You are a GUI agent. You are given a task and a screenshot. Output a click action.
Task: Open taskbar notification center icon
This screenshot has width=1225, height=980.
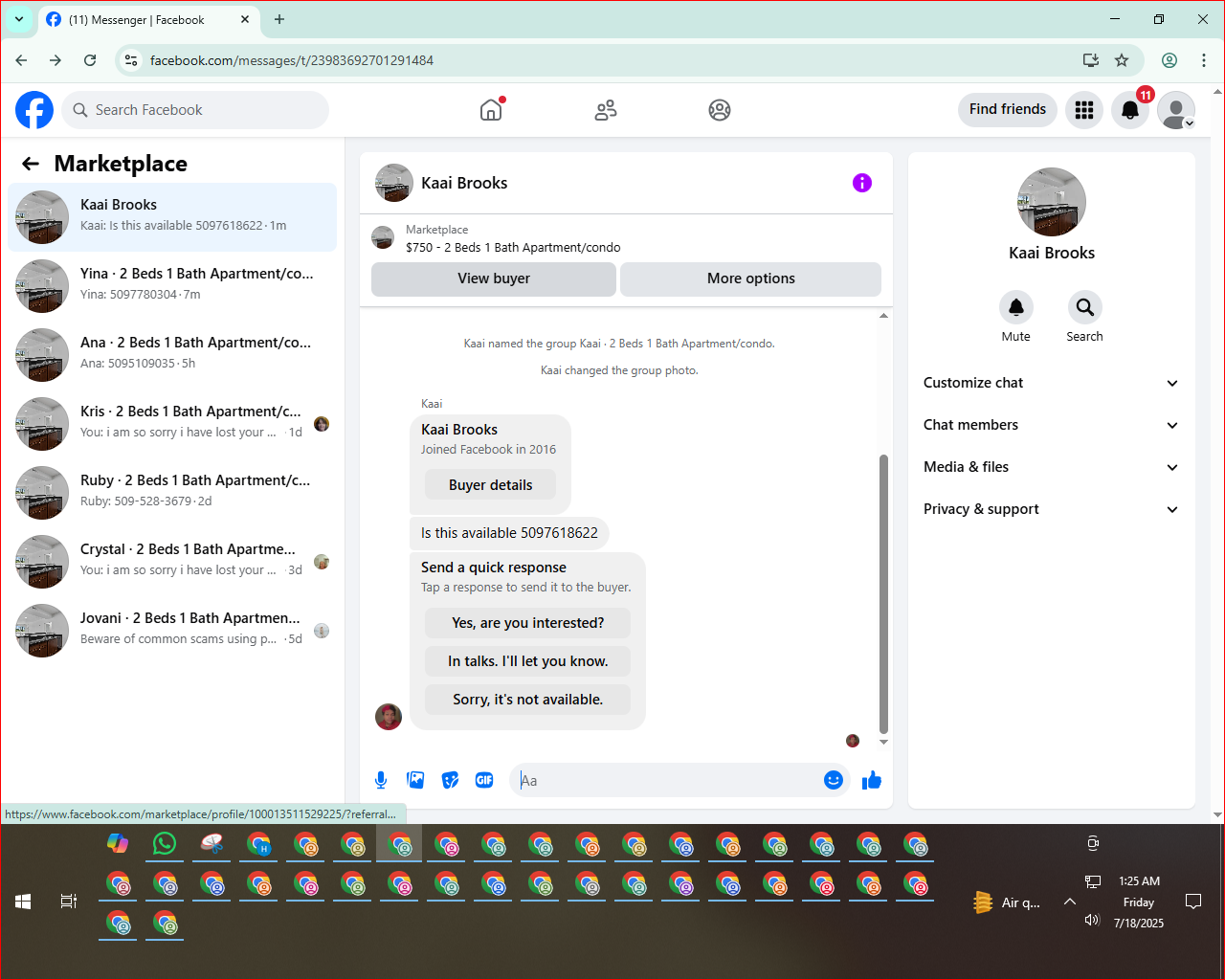pos(1193,902)
